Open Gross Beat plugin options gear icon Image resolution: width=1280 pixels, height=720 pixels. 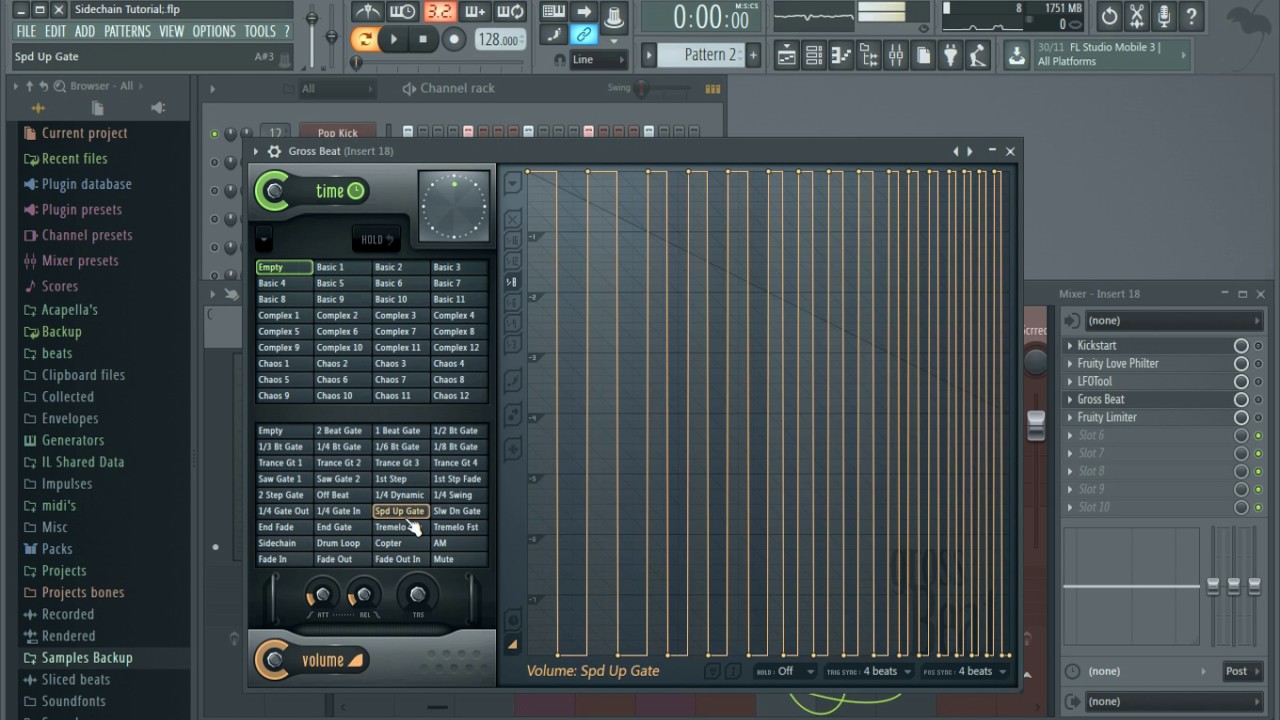(x=274, y=151)
